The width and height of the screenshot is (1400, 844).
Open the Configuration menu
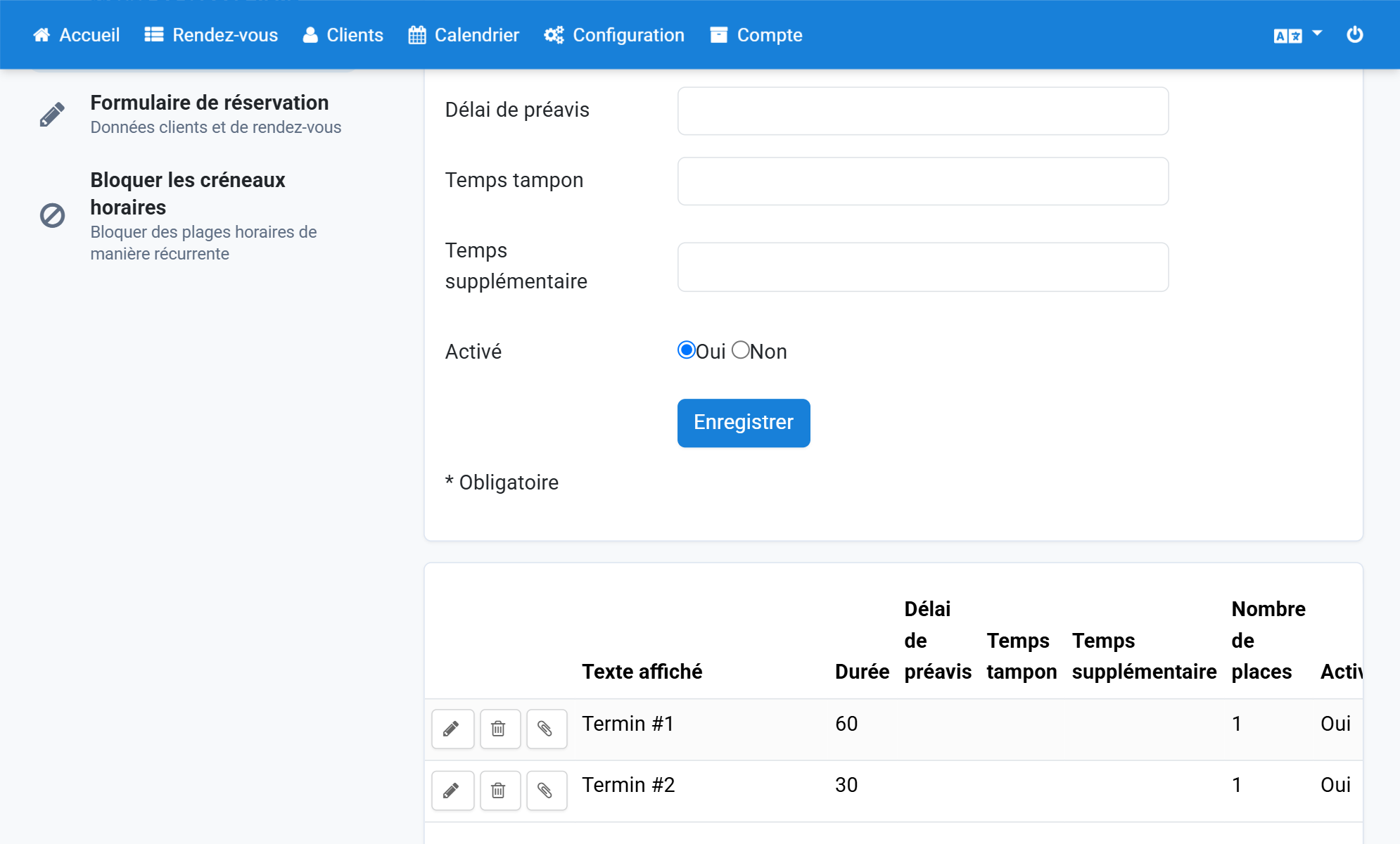614,35
